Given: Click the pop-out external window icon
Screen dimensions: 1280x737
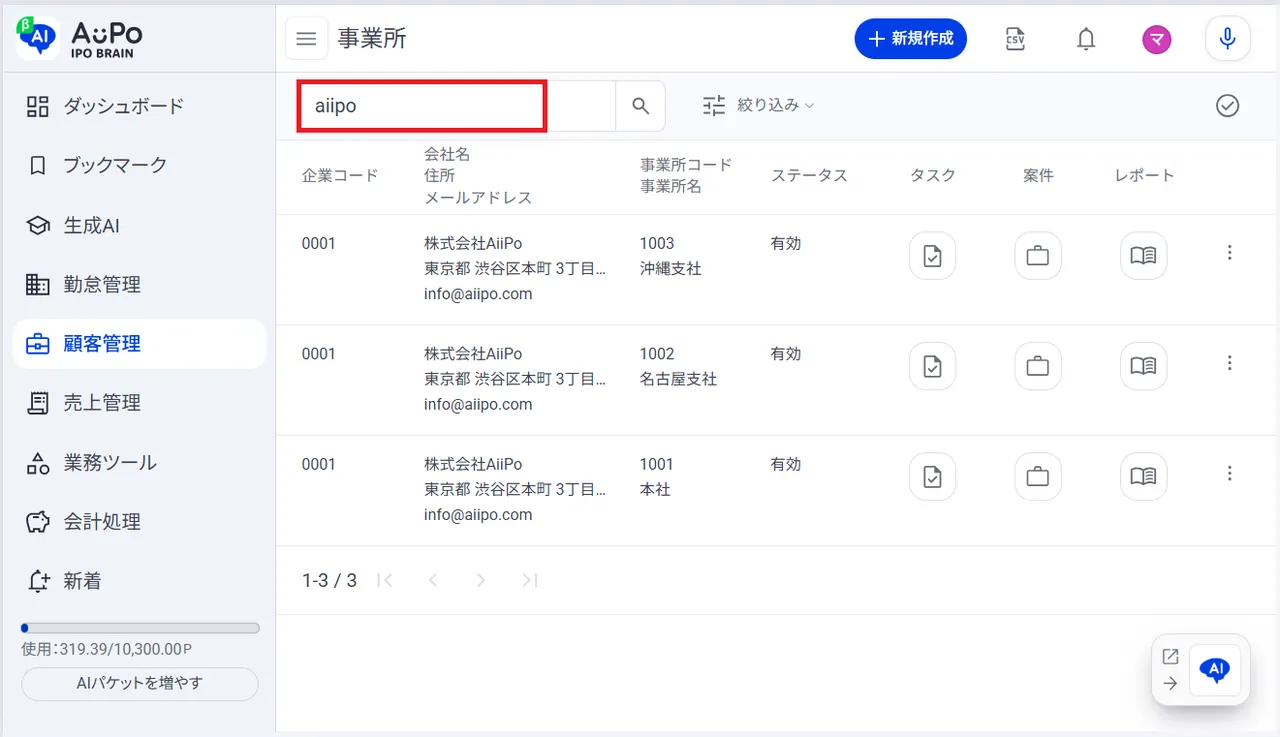Looking at the screenshot, I should pyautogui.click(x=1170, y=657).
